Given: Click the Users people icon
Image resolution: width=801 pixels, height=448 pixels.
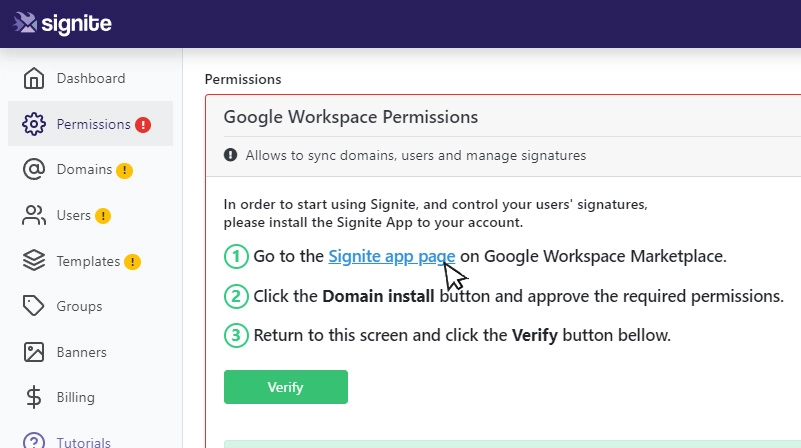Looking at the screenshot, I should (34, 215).
